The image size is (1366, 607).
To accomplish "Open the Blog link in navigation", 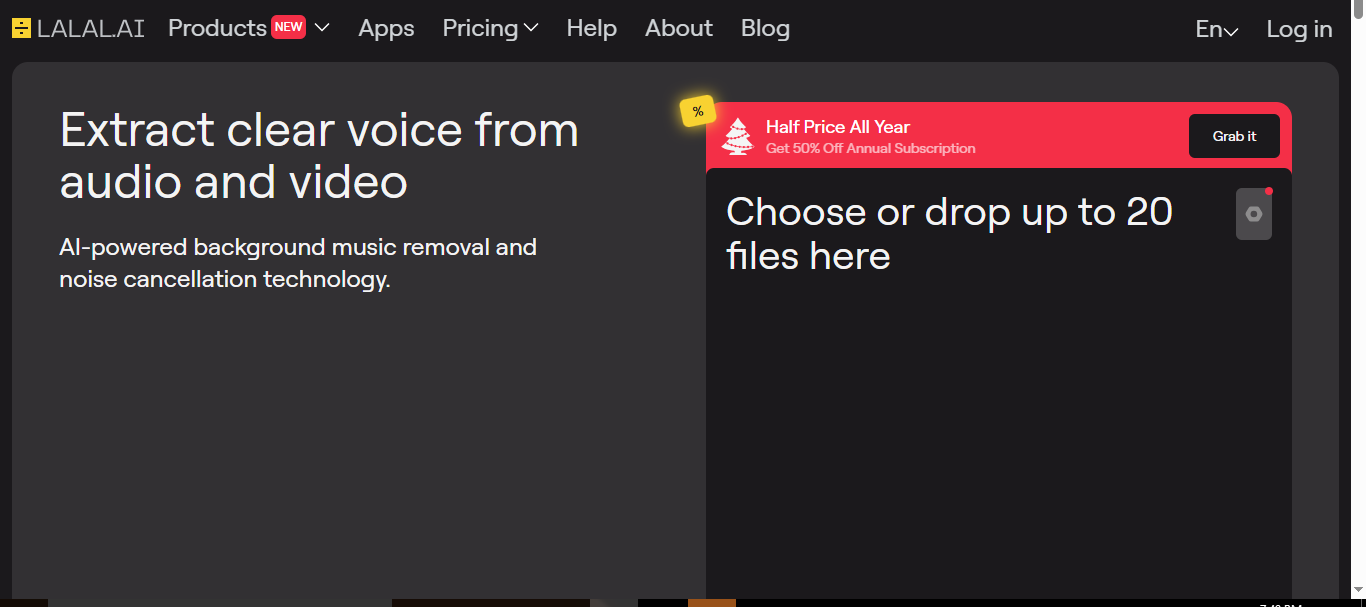I will 765,29.
